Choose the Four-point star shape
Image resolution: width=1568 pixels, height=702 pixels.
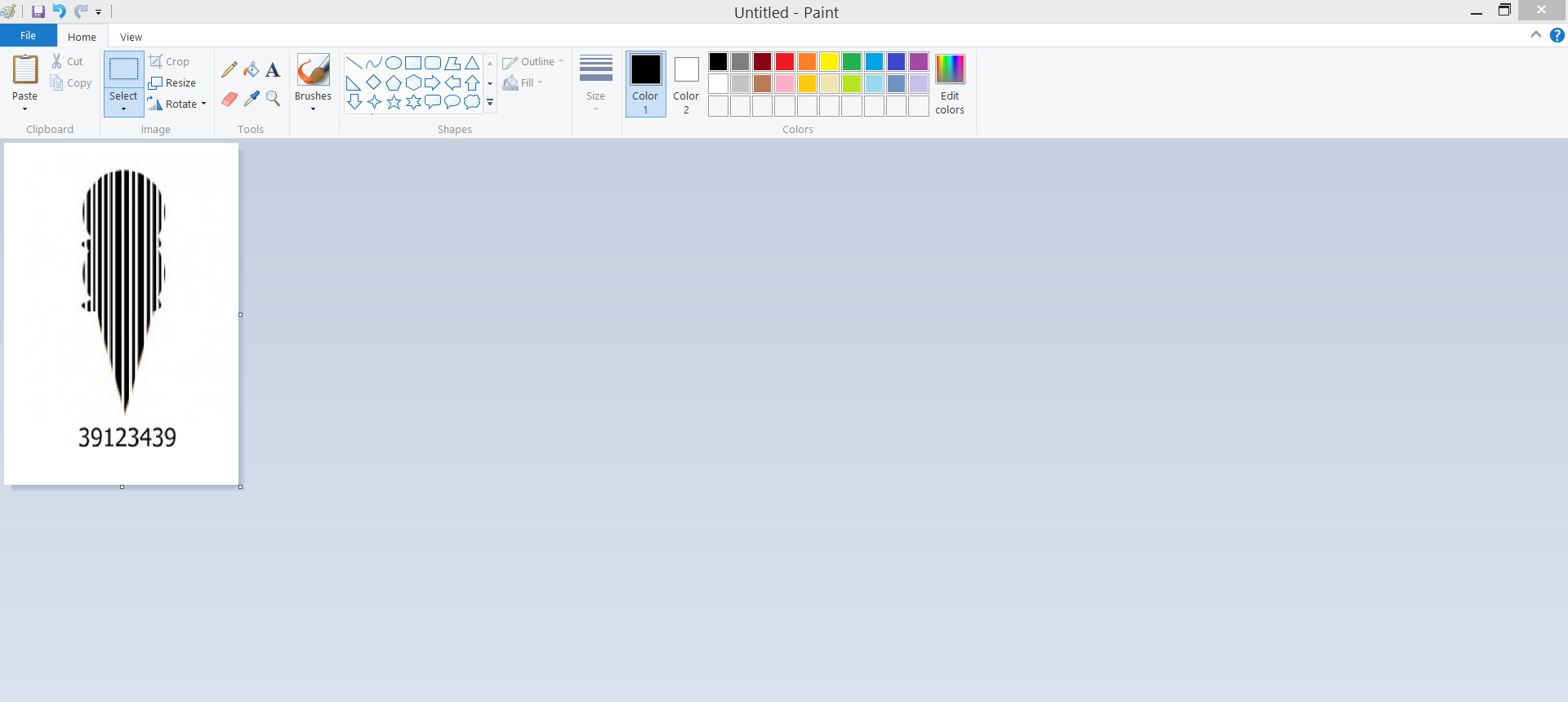373,102
